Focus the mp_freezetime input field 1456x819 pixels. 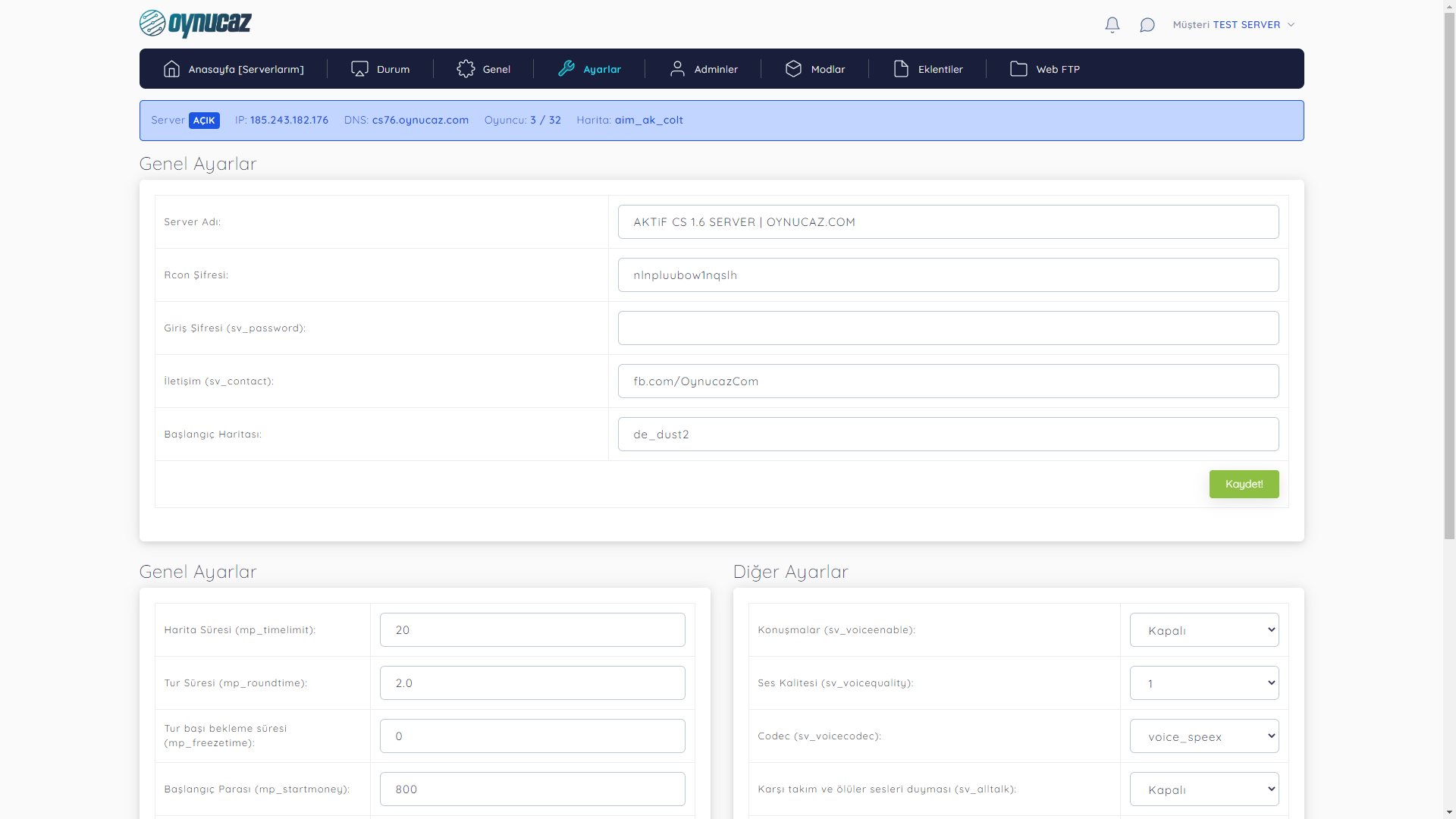click(x=532, y=736)
